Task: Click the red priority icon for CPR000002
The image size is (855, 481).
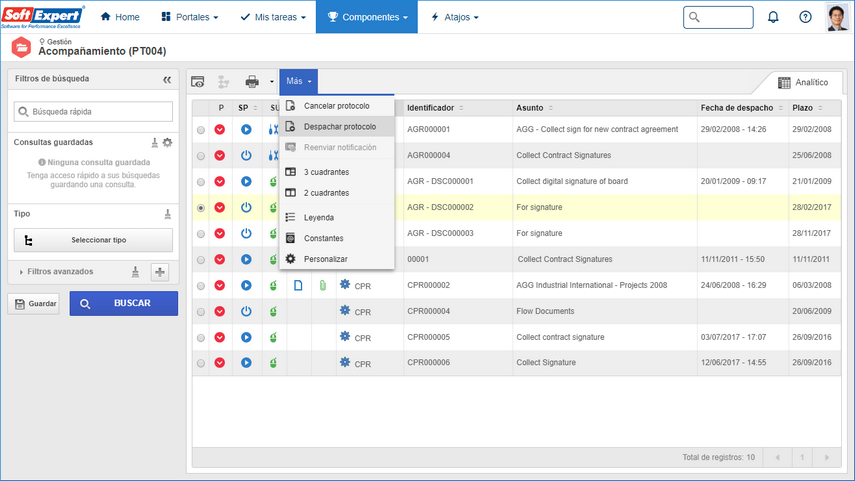Action: [x=220, y=285]
